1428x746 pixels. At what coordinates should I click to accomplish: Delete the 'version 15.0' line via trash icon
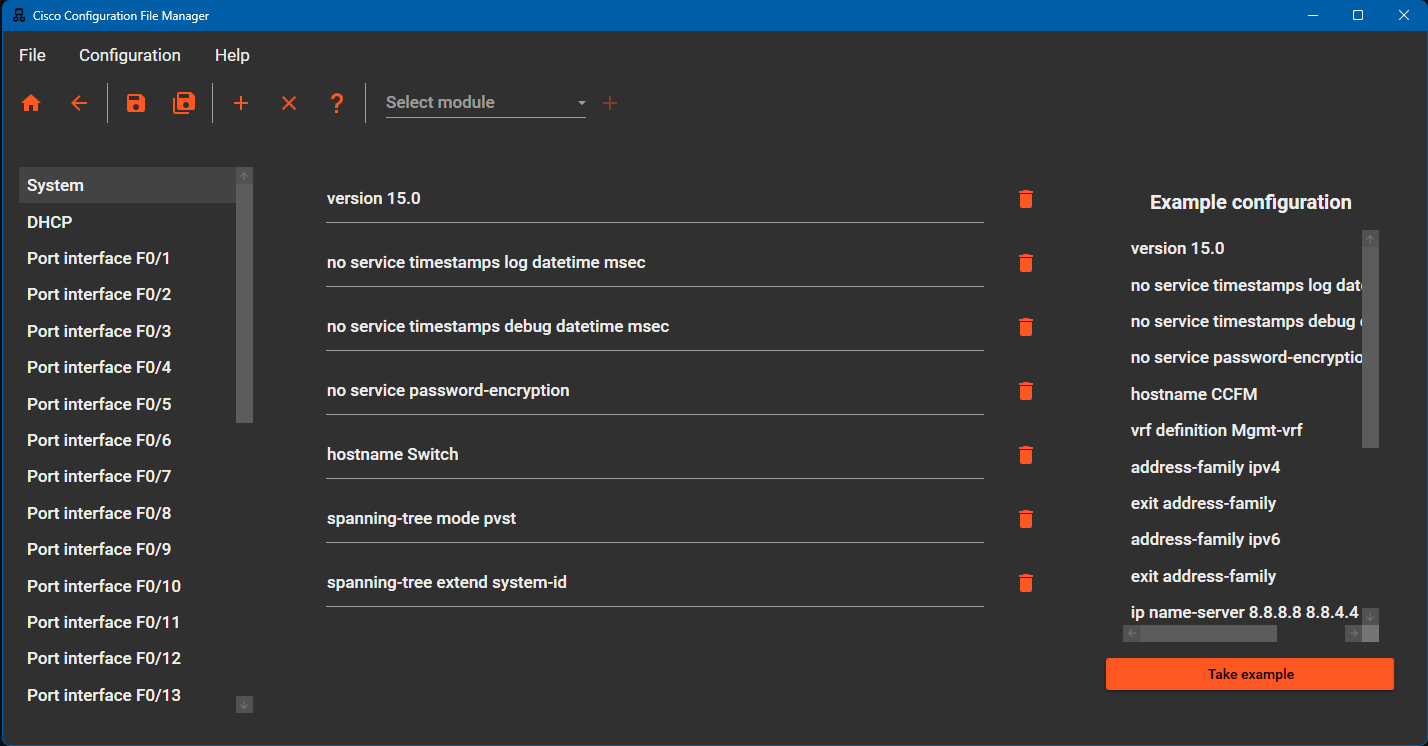1025,199
